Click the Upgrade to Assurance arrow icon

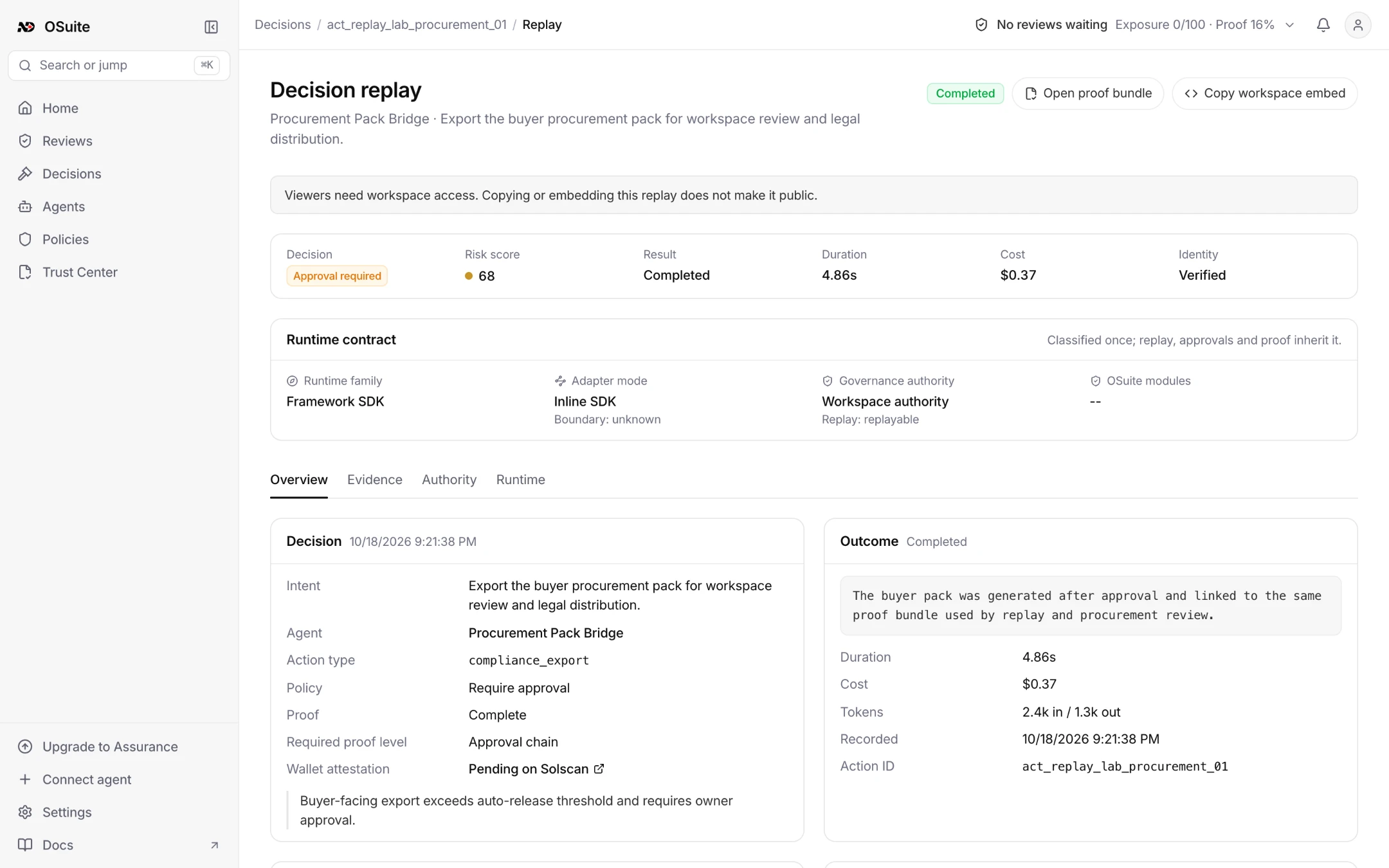[x=25, y=746]
